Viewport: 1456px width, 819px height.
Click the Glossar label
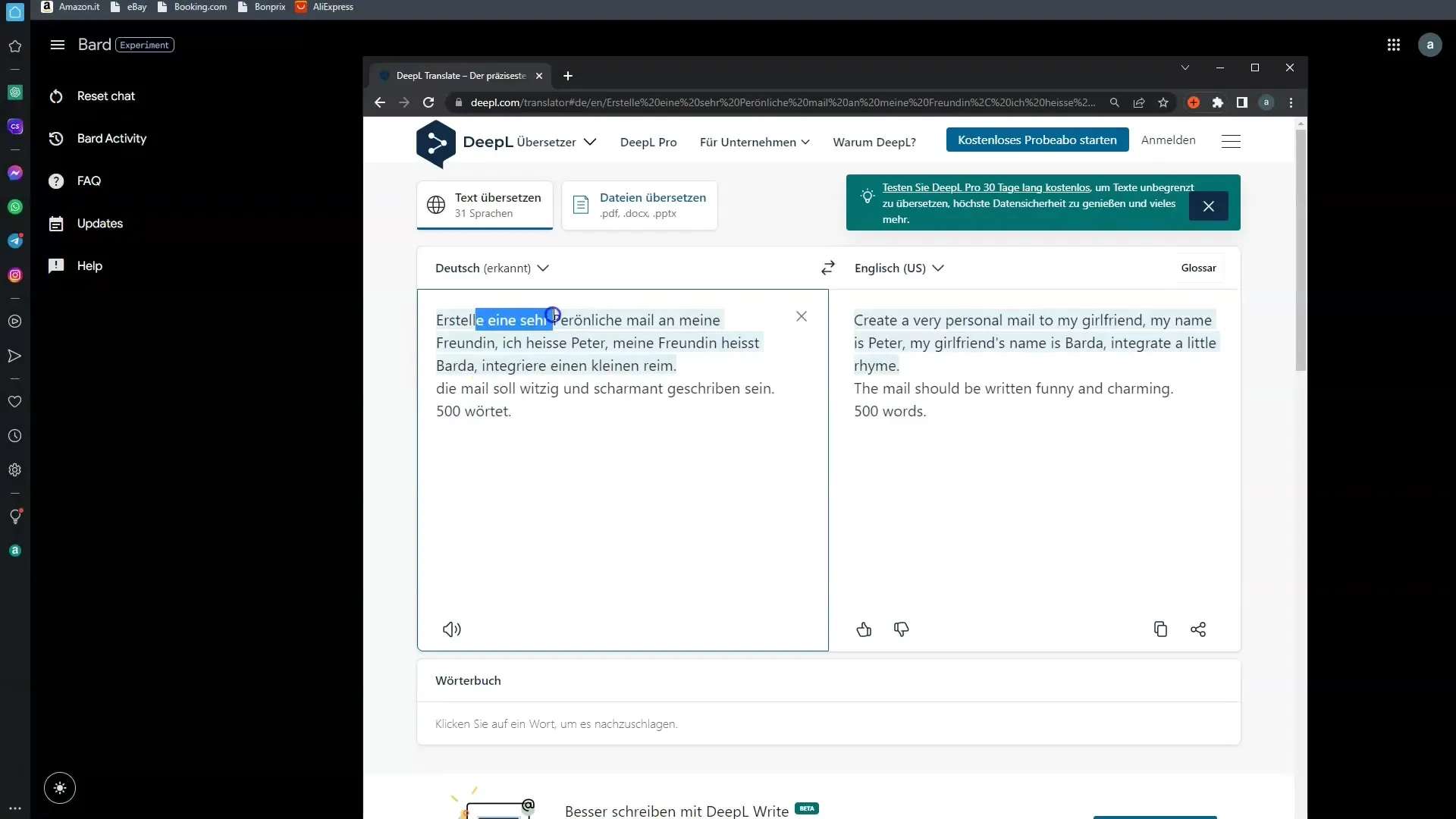click(1198, 267)
